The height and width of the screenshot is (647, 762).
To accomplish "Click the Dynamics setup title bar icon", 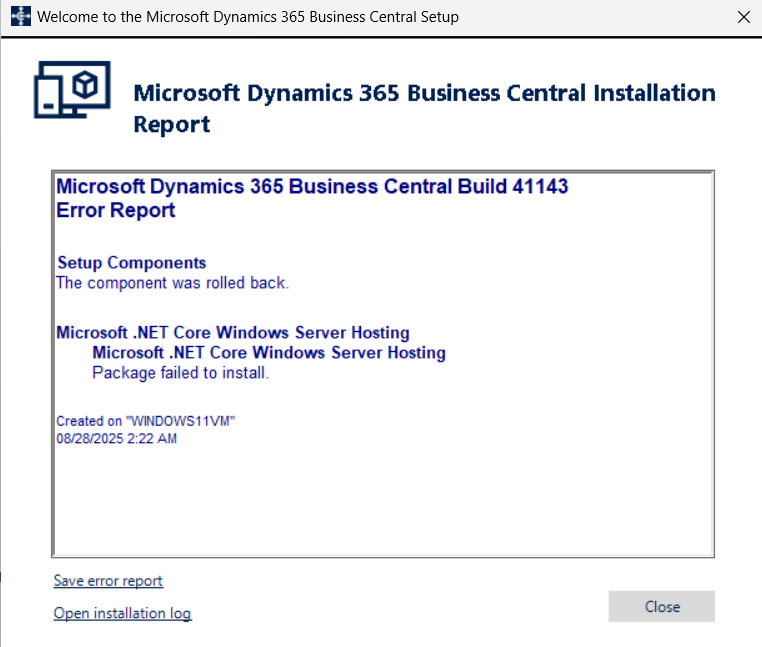I will tap(21, 17).
